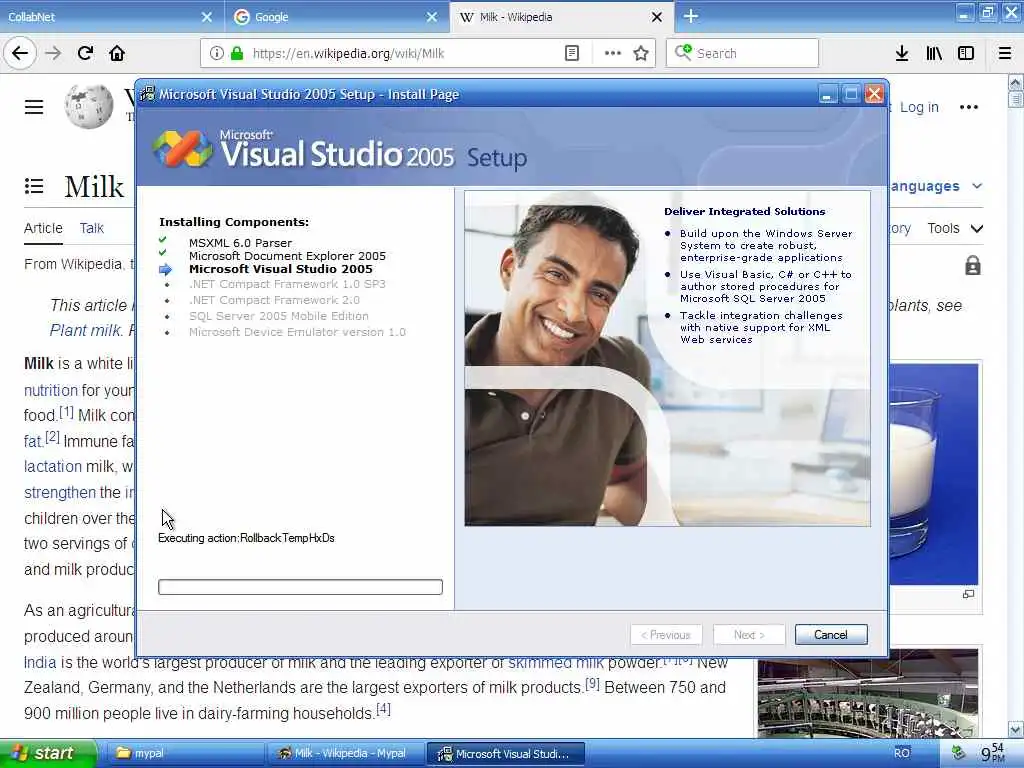1024x768 pixels.
Task: Toggle reader view in address bar
Action: coord(571,53)
